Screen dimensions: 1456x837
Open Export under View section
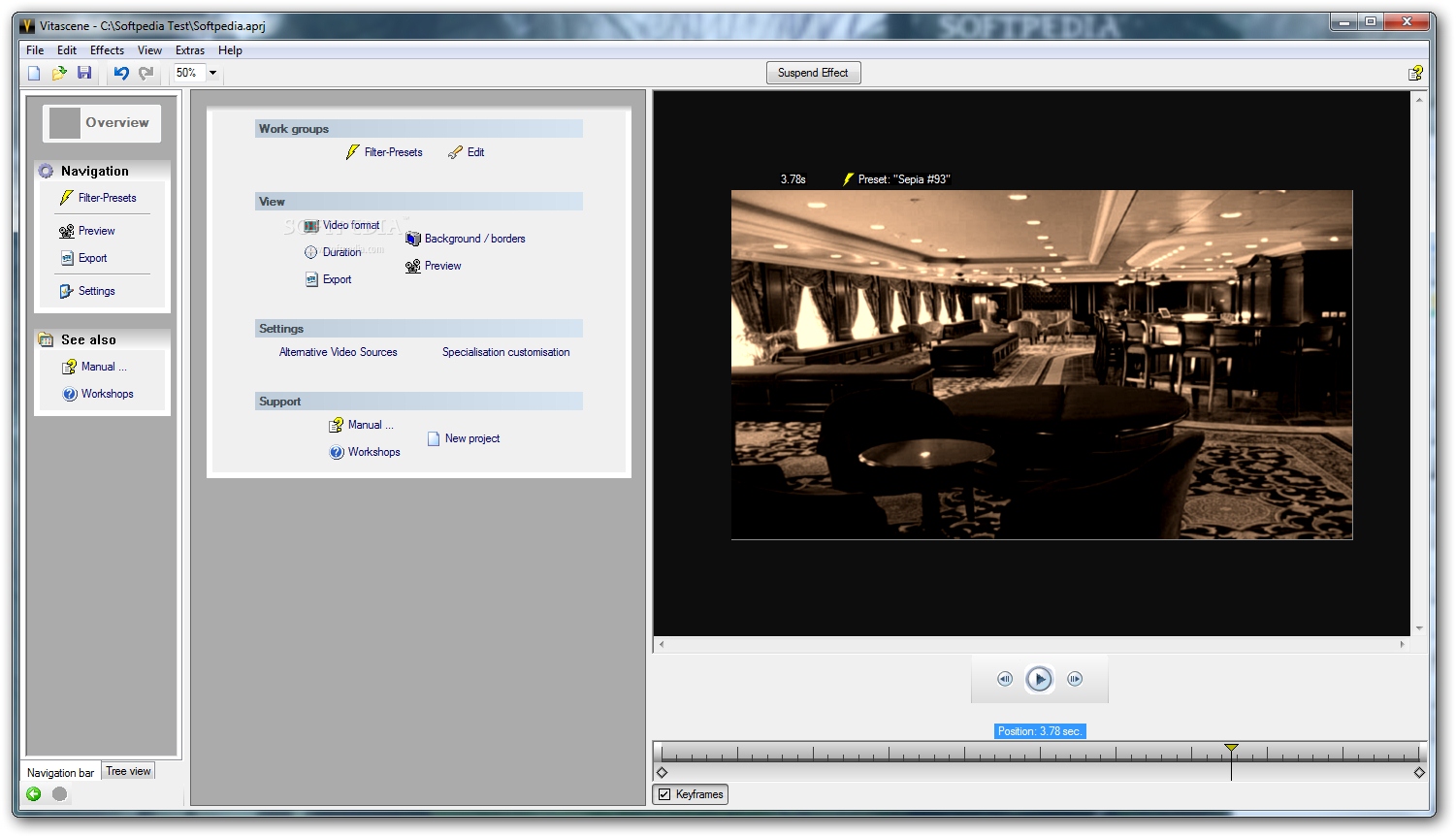tap(328, 279)
